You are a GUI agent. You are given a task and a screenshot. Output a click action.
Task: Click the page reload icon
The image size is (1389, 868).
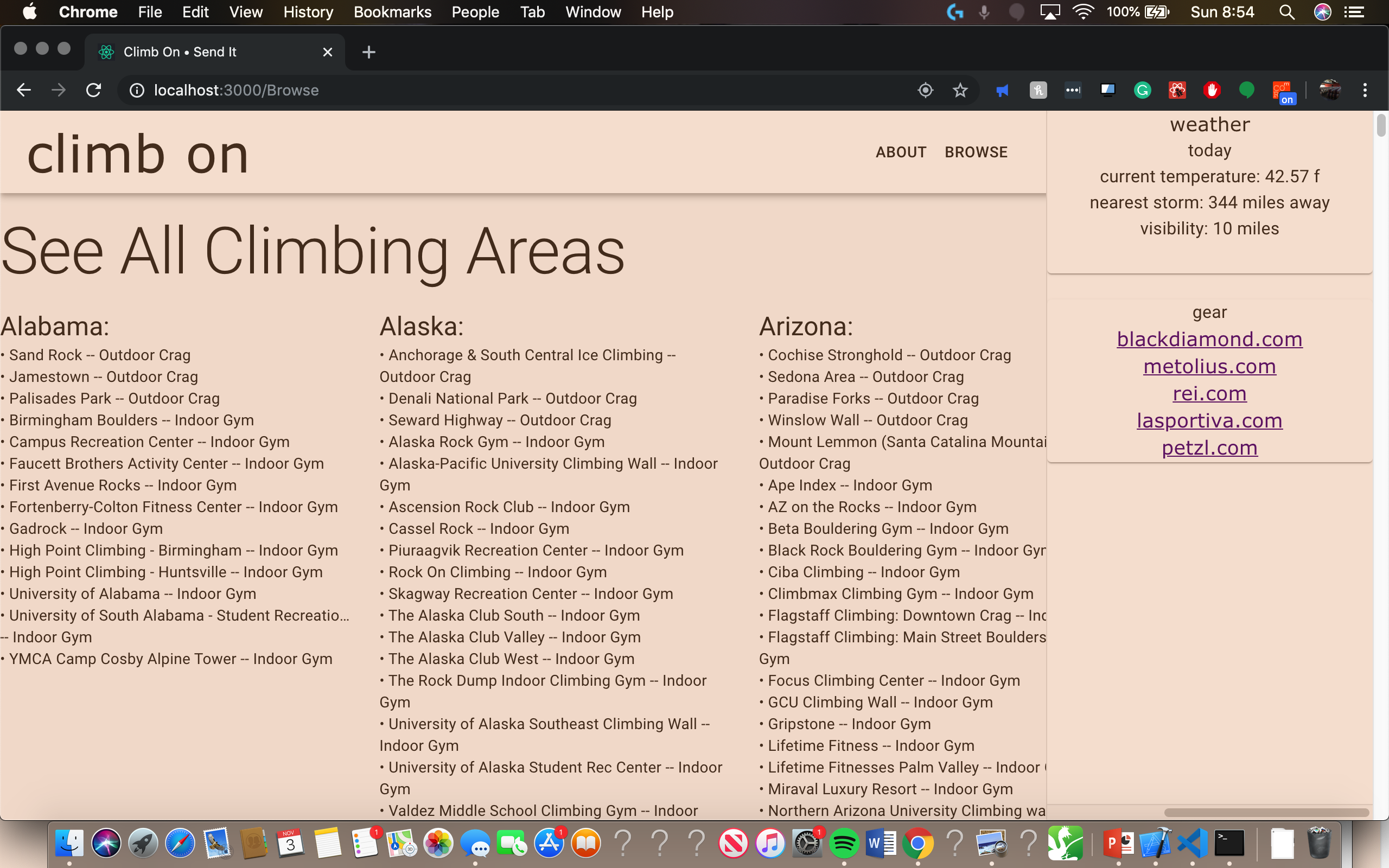point(93,90)
